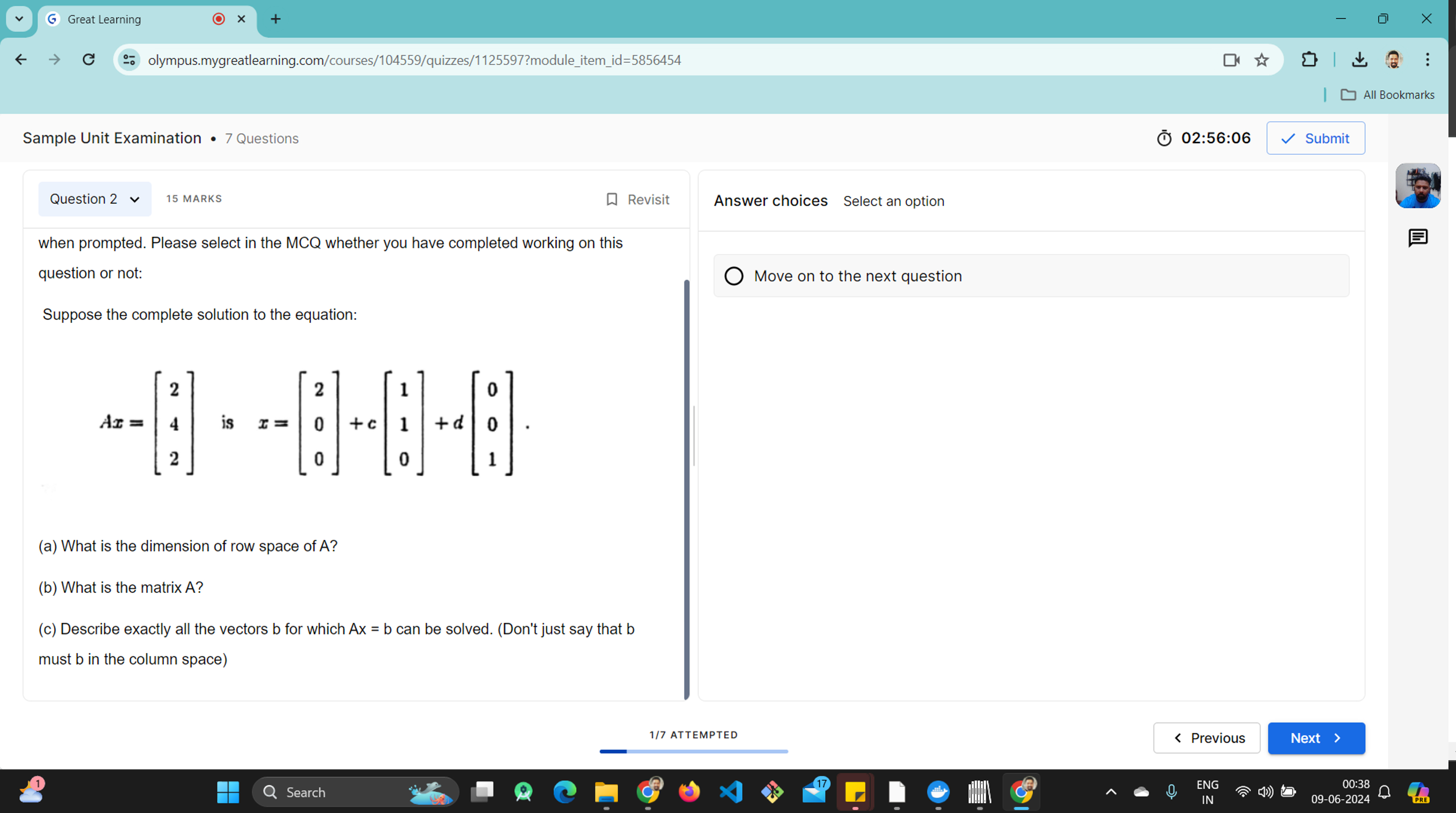
Task: Go back with the Previous button
Action: click(1207, 738)
